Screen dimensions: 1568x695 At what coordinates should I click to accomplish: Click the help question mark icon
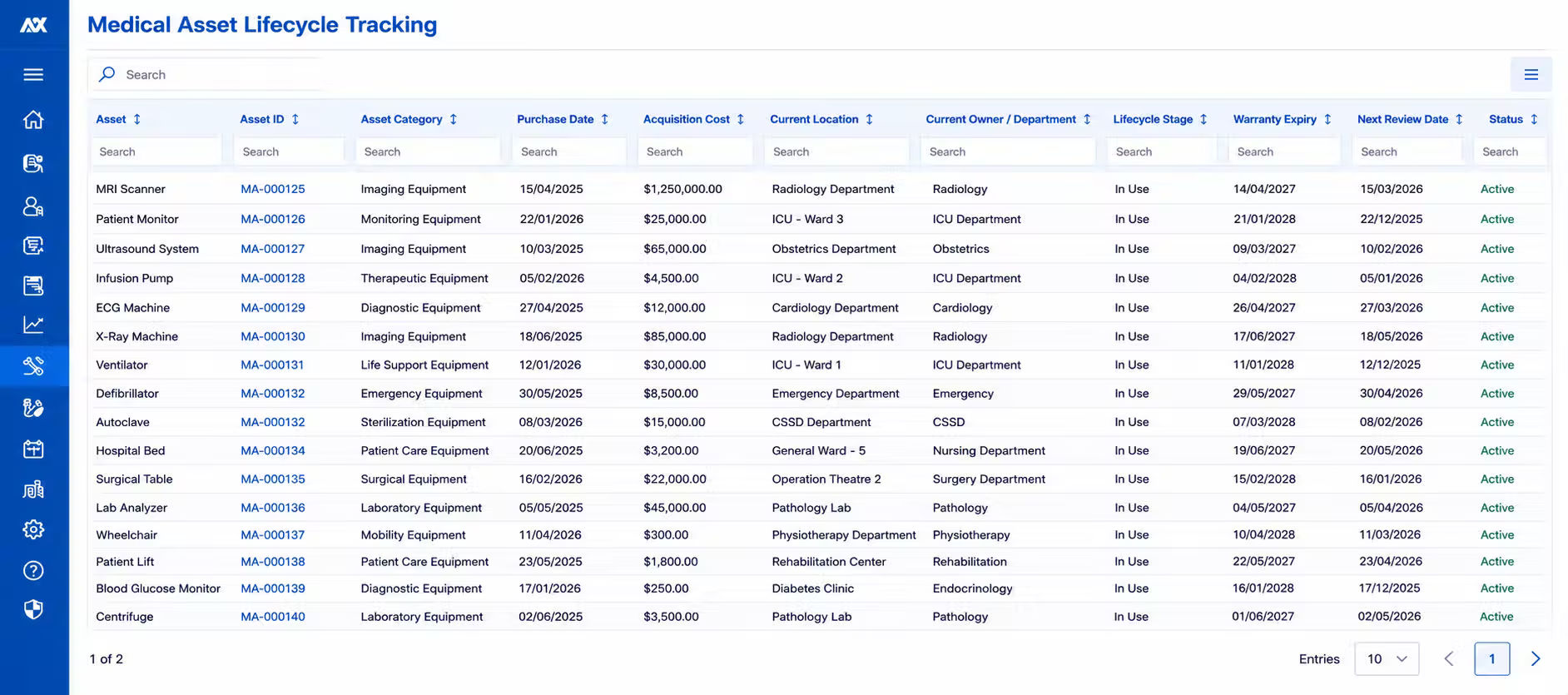[x=33, y=570]
